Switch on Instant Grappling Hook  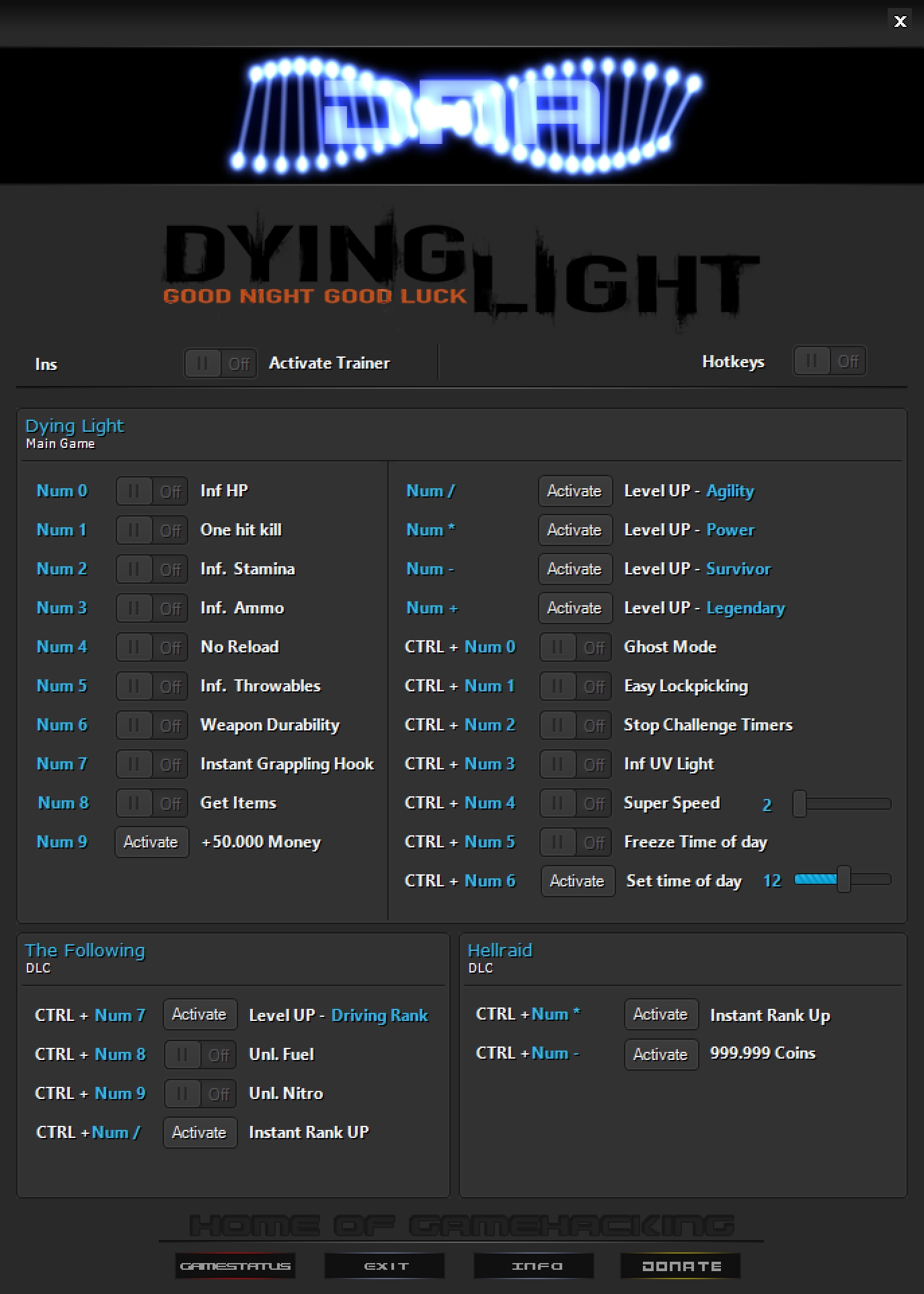click(152, 765)
